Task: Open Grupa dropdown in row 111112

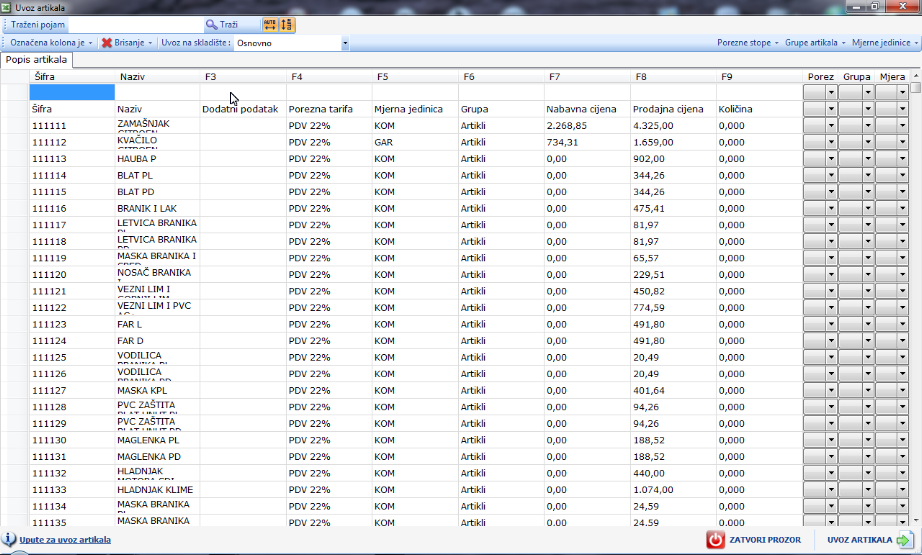Action: coord(867,142)
